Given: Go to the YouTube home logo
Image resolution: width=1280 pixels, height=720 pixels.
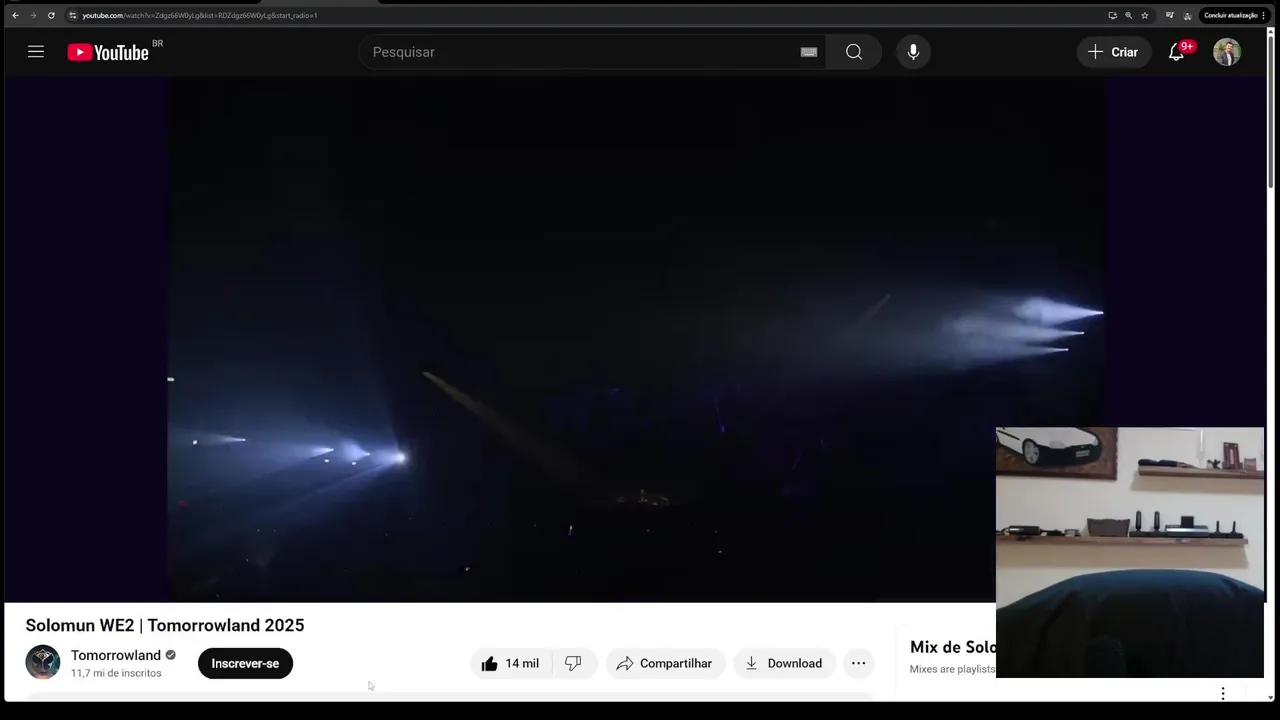Looking at the screenshot, I should pos(108,52).
